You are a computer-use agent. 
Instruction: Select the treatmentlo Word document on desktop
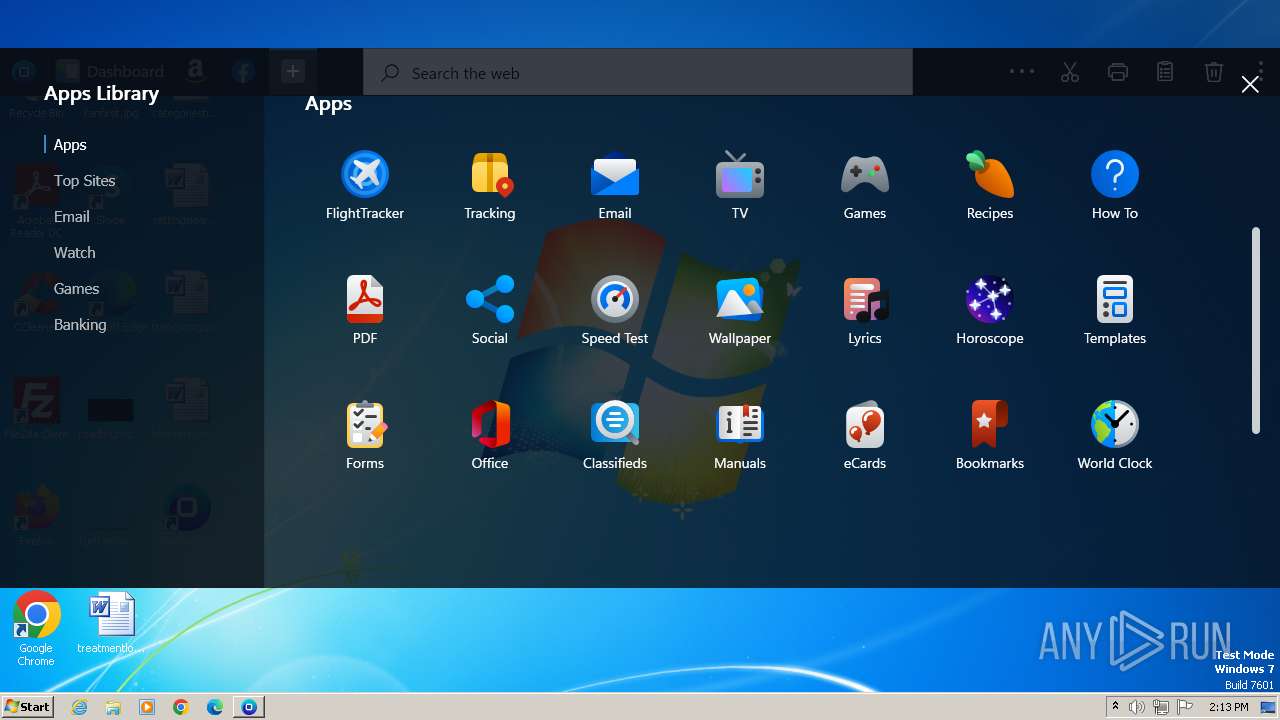(111, 624)
